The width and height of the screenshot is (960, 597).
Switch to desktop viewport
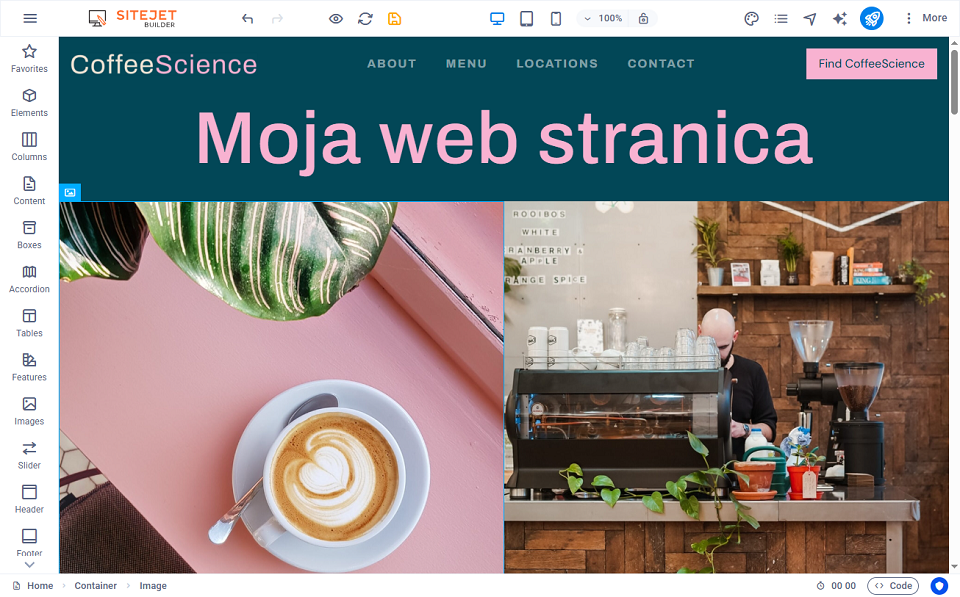[x=497, y=18]
